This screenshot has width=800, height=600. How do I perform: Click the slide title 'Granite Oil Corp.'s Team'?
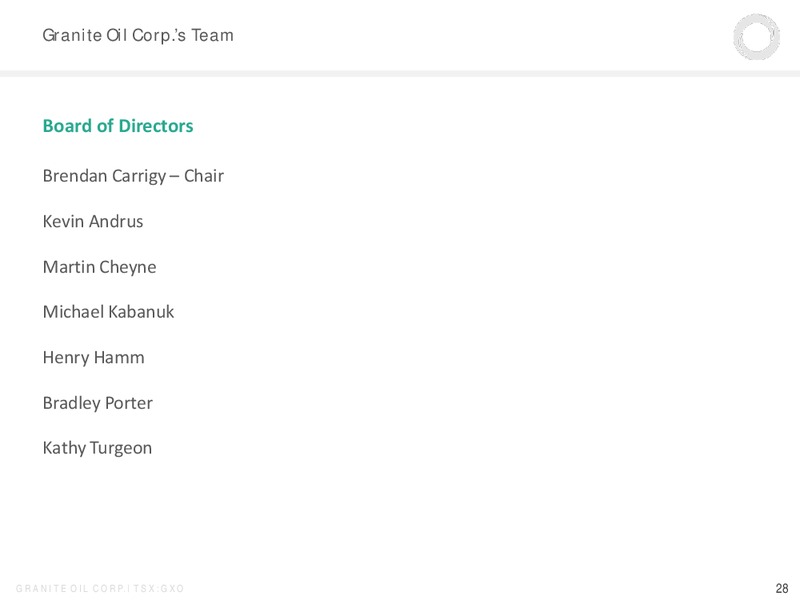click(x=138, y=35)
